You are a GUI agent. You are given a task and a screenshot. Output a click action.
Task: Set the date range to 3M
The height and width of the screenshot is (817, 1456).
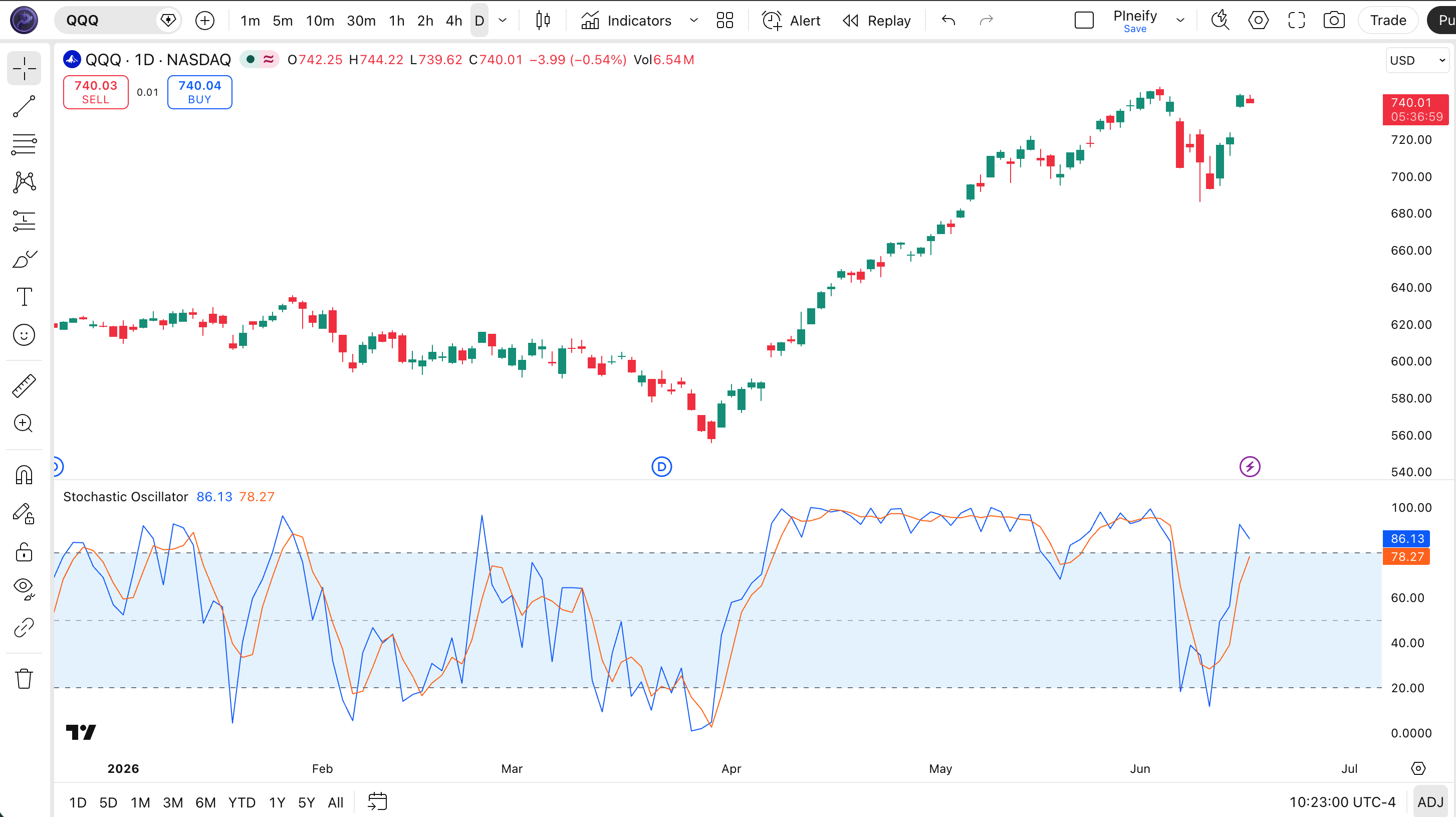173,802
